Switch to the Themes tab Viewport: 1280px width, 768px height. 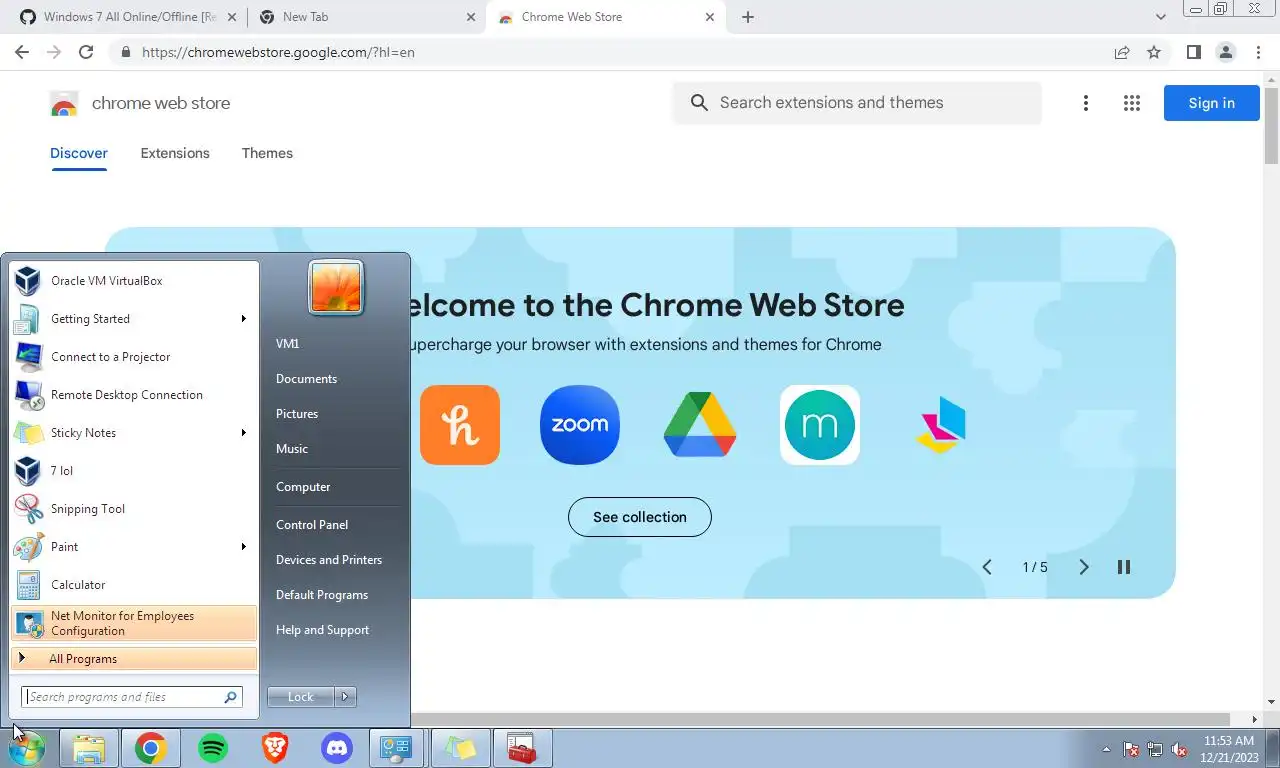coord(267,153)
